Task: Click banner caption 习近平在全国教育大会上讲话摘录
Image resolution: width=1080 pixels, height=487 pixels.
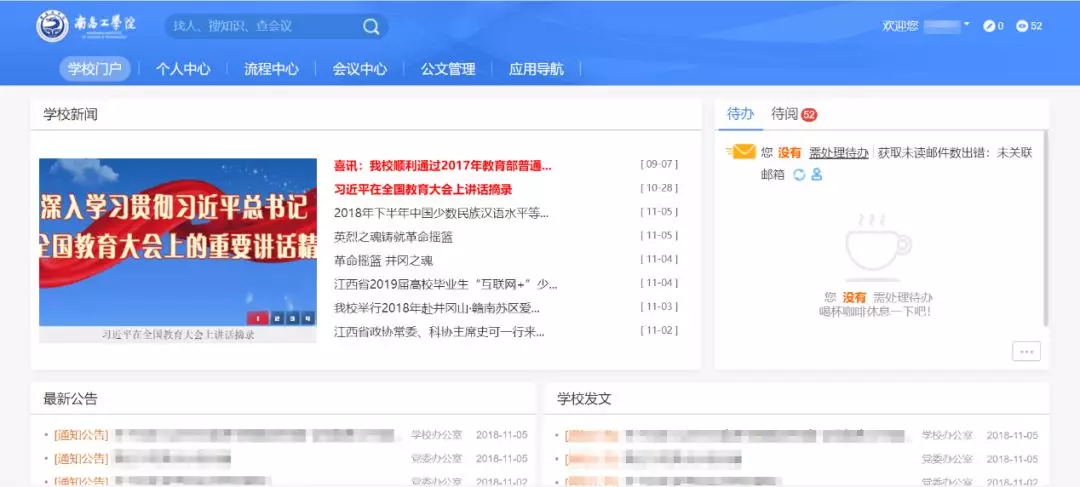Action: 178,335
